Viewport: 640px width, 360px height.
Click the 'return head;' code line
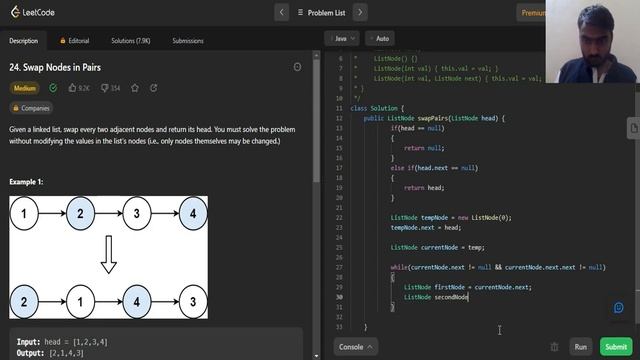pos(424,188)
